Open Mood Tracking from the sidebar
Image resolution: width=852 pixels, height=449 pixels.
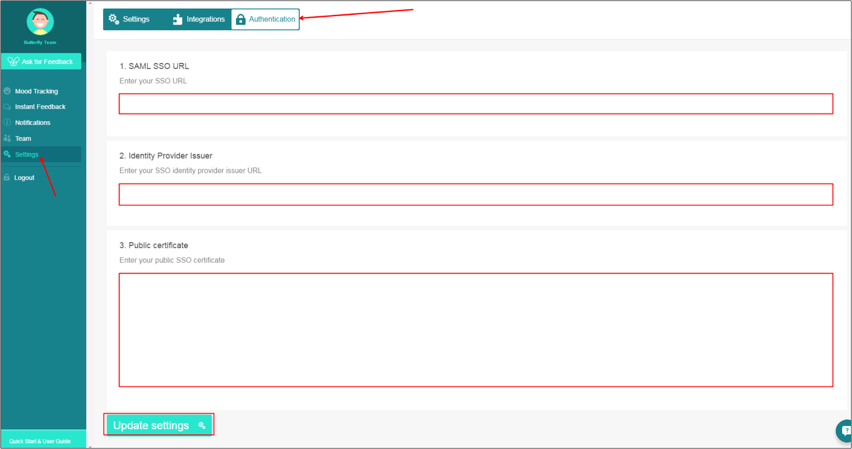pos(36,91)
